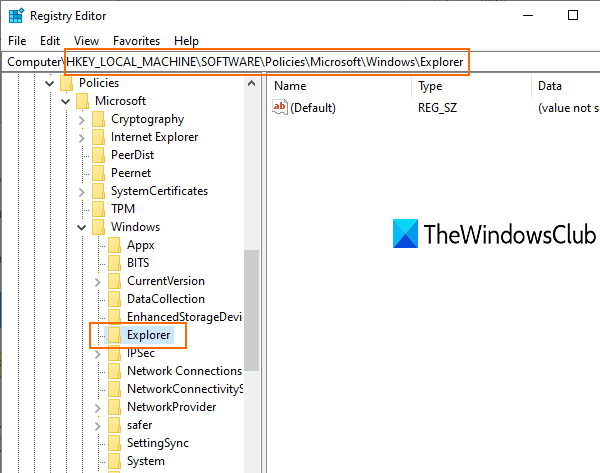Click the tree pane vertical scrollbar thumb
This screenshot has width=600, height=473.
(x=251, y=310)
